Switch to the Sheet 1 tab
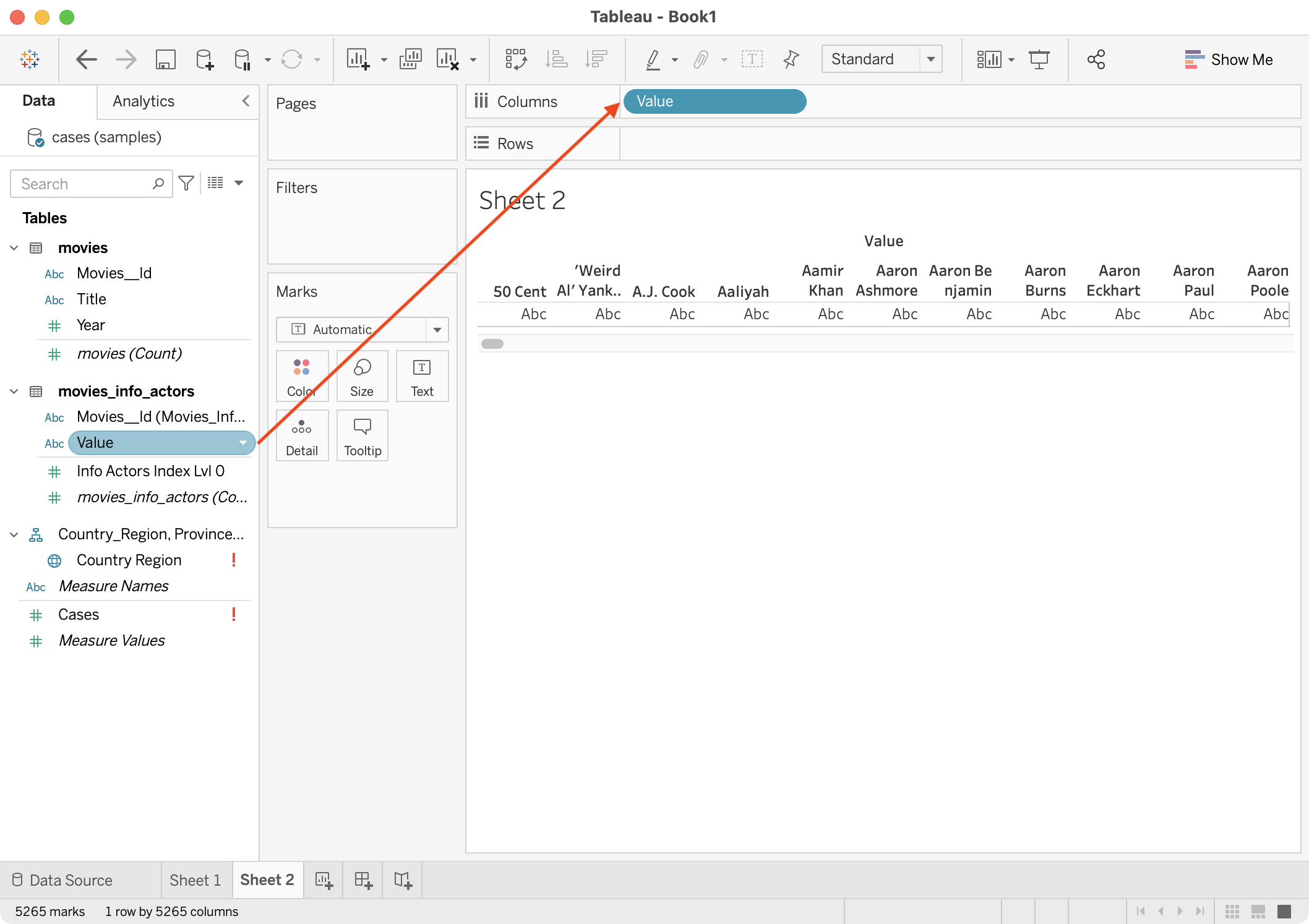This screenshot has width=1309, height=924. pos(195,880)
